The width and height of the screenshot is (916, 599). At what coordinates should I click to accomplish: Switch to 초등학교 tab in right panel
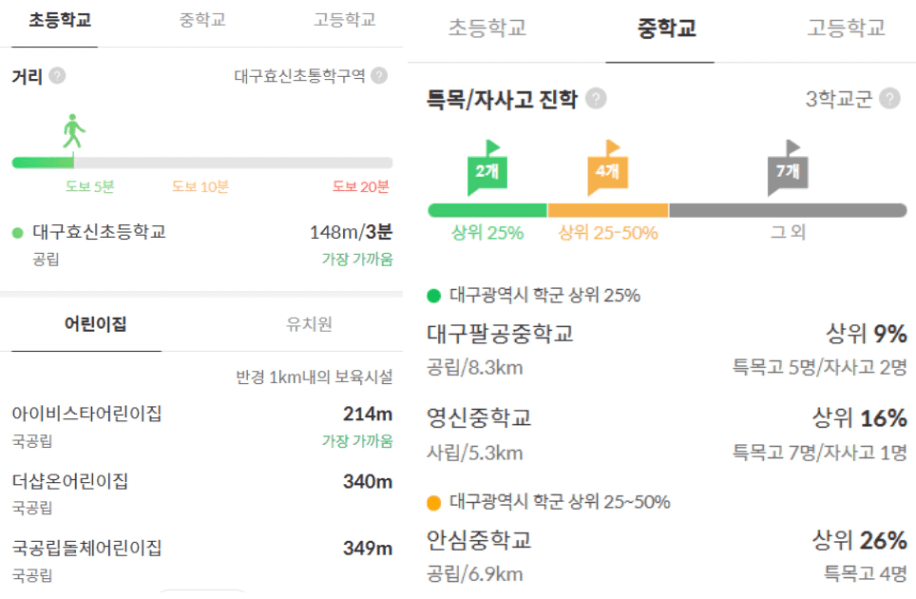487,29
